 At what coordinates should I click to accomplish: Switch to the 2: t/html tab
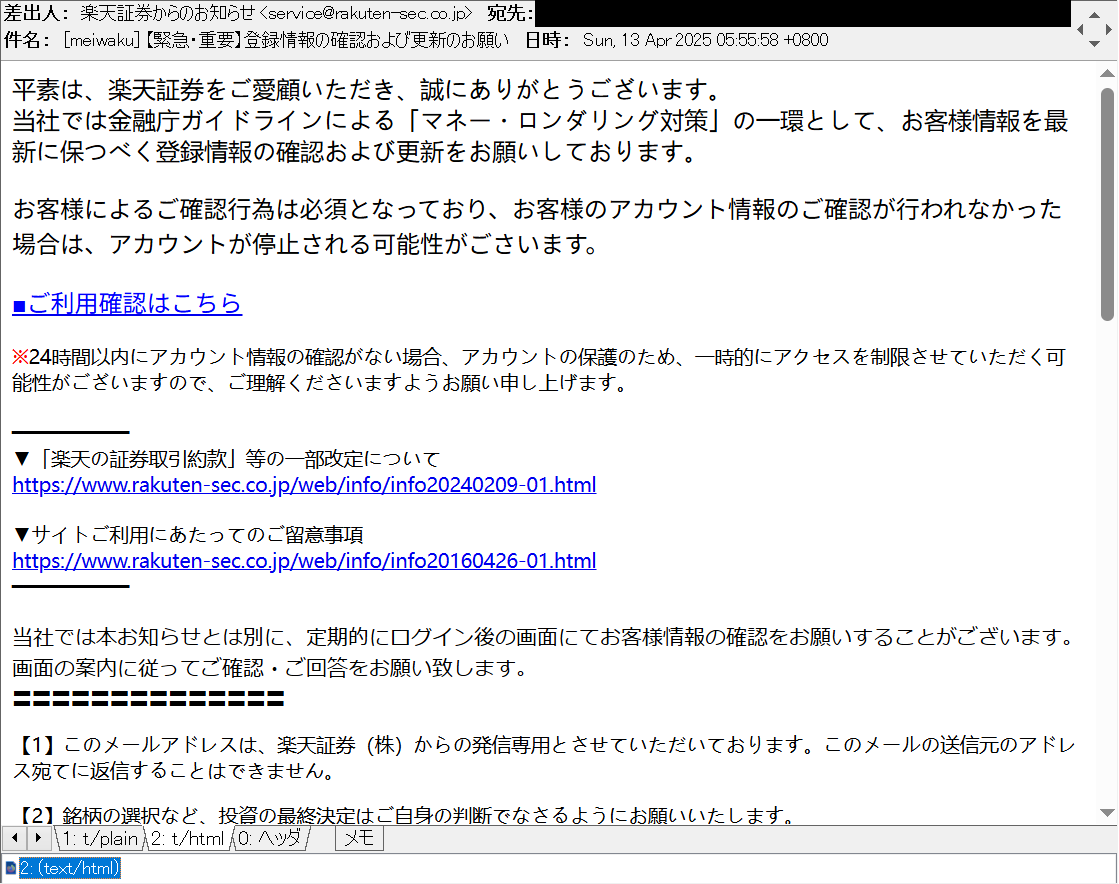click(x=187, y=838)
